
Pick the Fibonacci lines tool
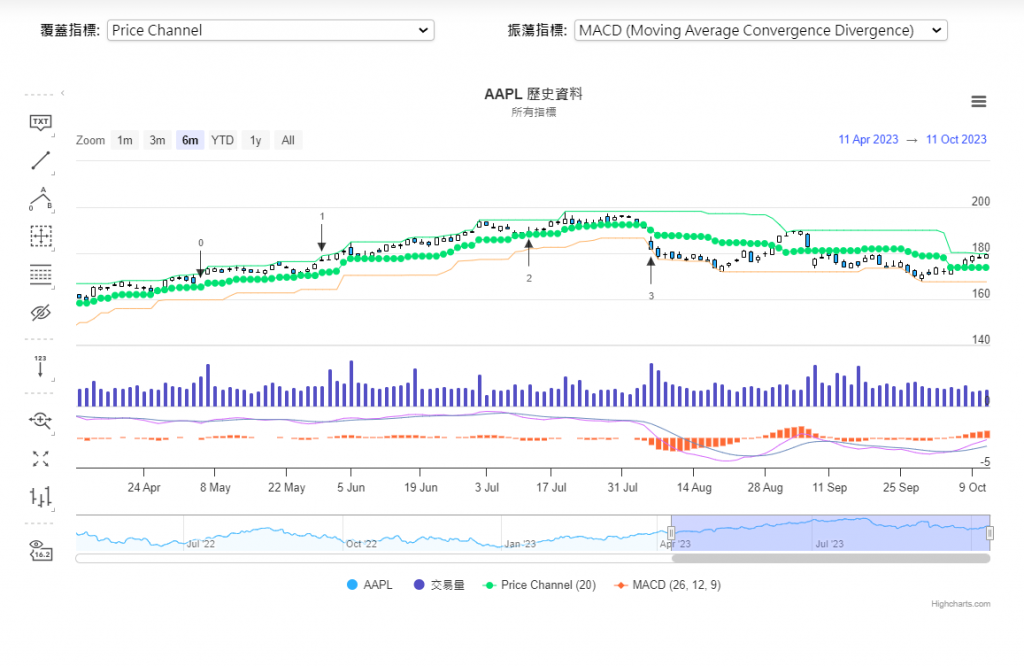(x=40, y=274)
